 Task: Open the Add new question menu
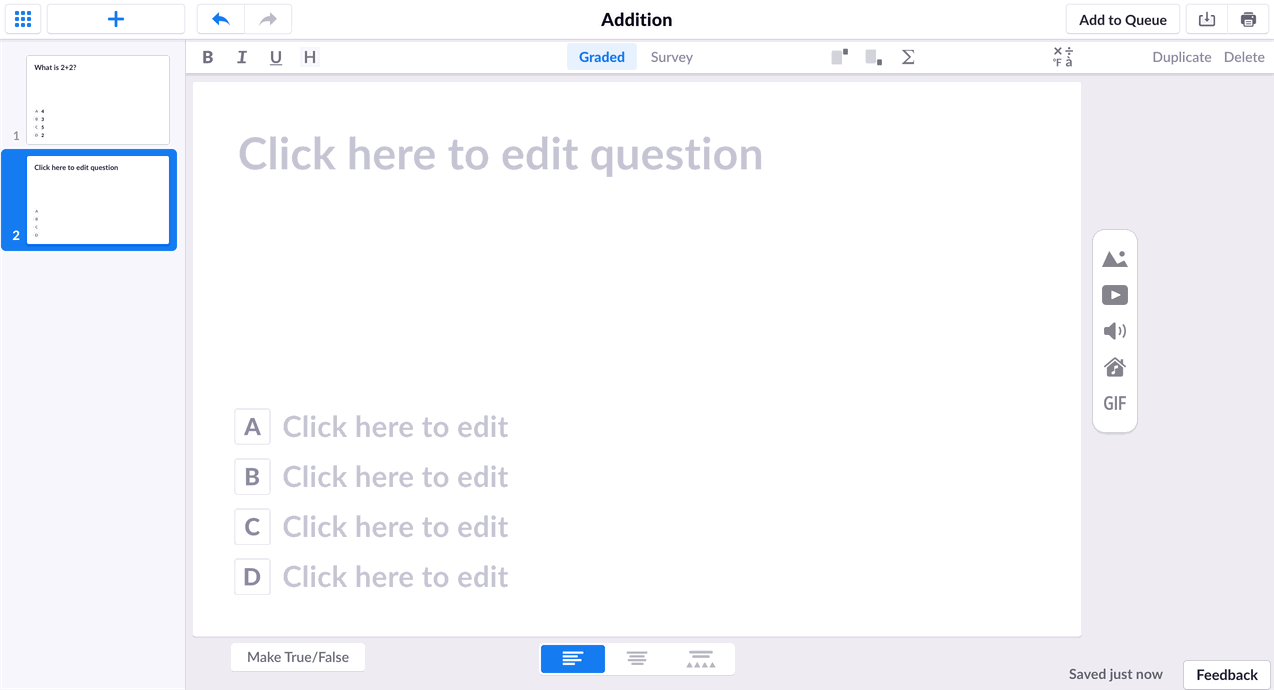click(115, 19)
